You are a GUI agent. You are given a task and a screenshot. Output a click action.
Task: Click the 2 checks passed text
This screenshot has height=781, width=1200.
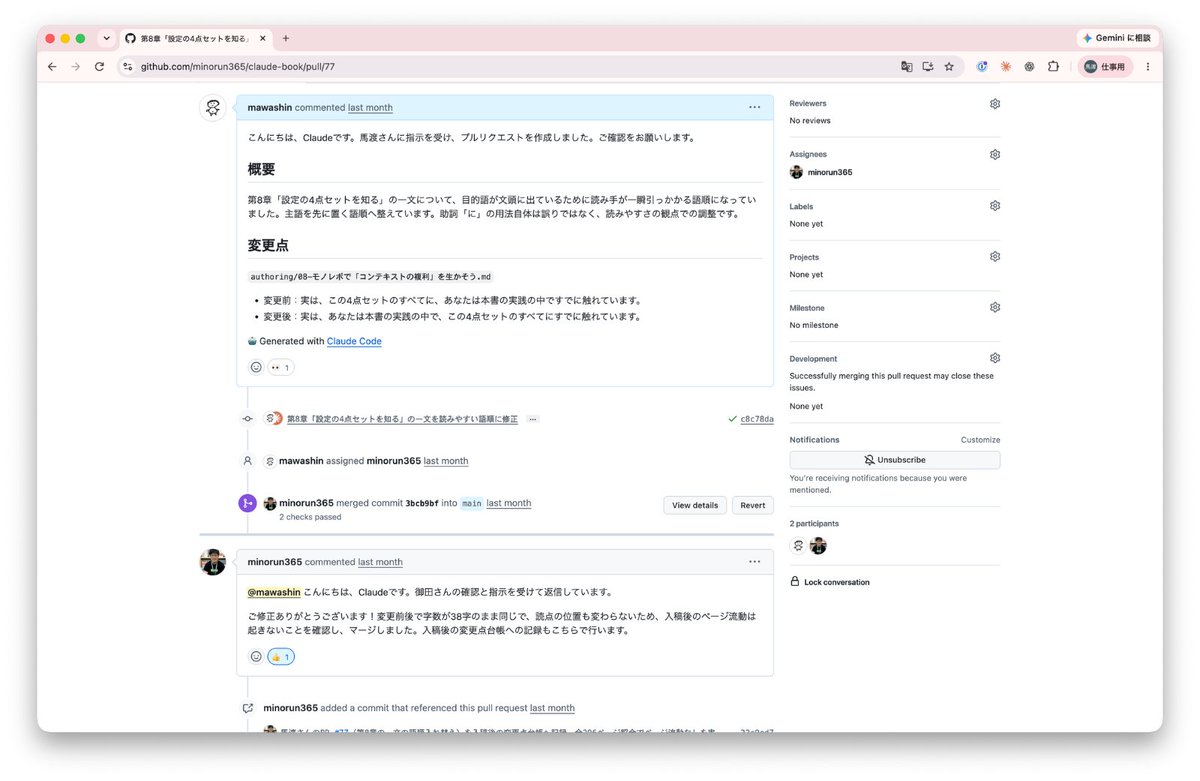pyautogui.click(x=310, y=517)
